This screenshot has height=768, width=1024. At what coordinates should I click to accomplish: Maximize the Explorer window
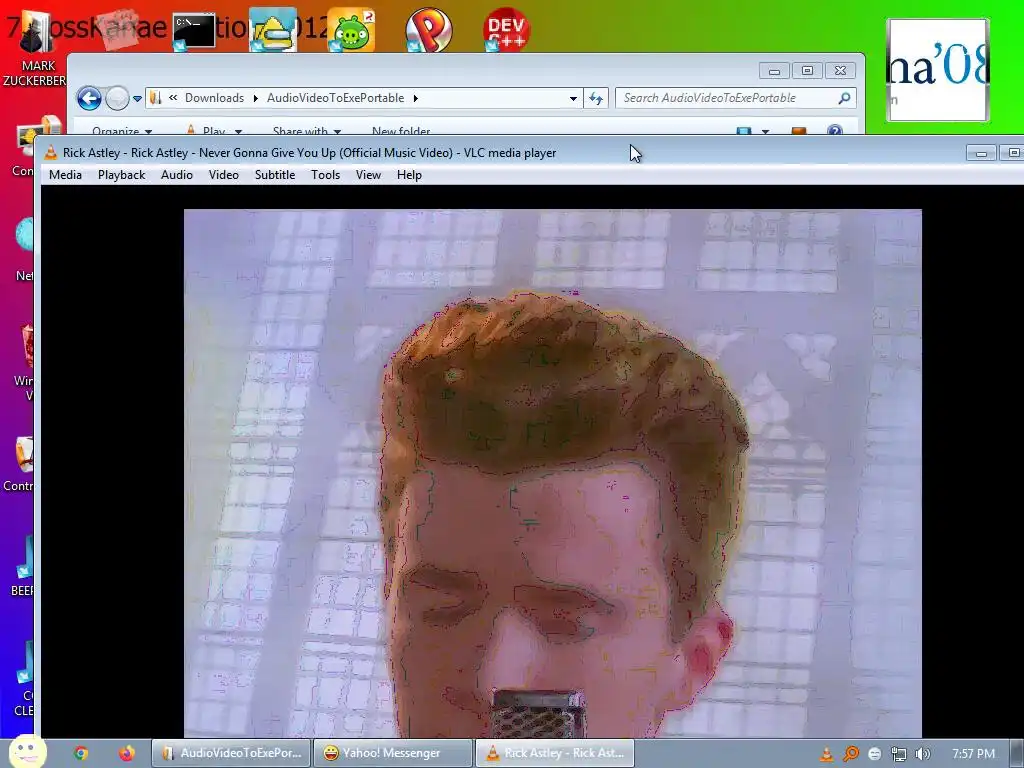tap(807, 71)
